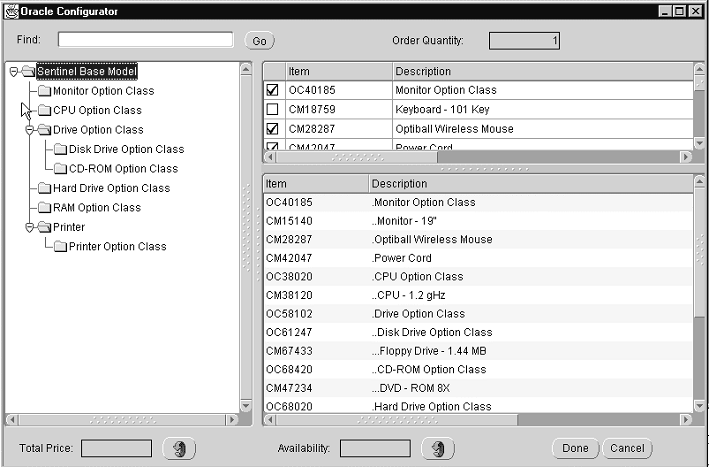Click the OC61247 Disk Drive Option Class row

pyautogui.click(x=478, y=332)
